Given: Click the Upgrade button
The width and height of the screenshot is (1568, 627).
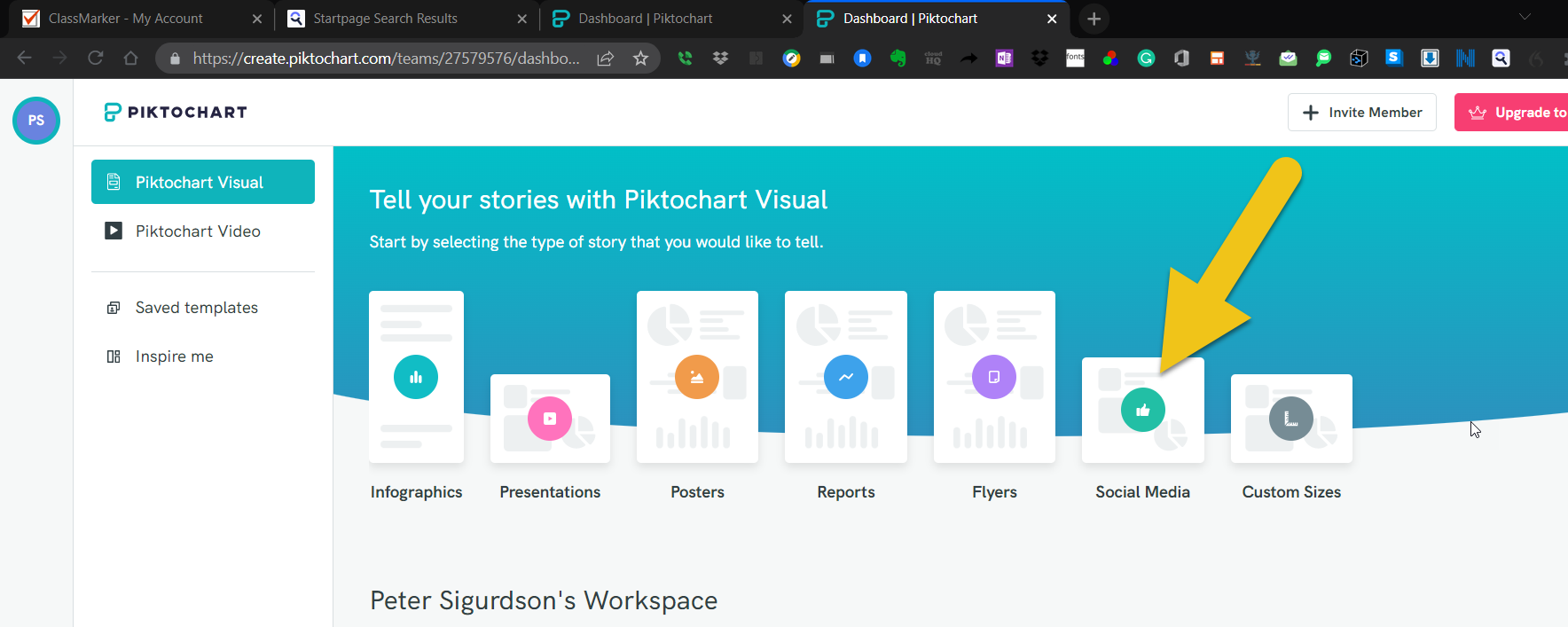Looking at the screenshot, I should pos(1511,113).
